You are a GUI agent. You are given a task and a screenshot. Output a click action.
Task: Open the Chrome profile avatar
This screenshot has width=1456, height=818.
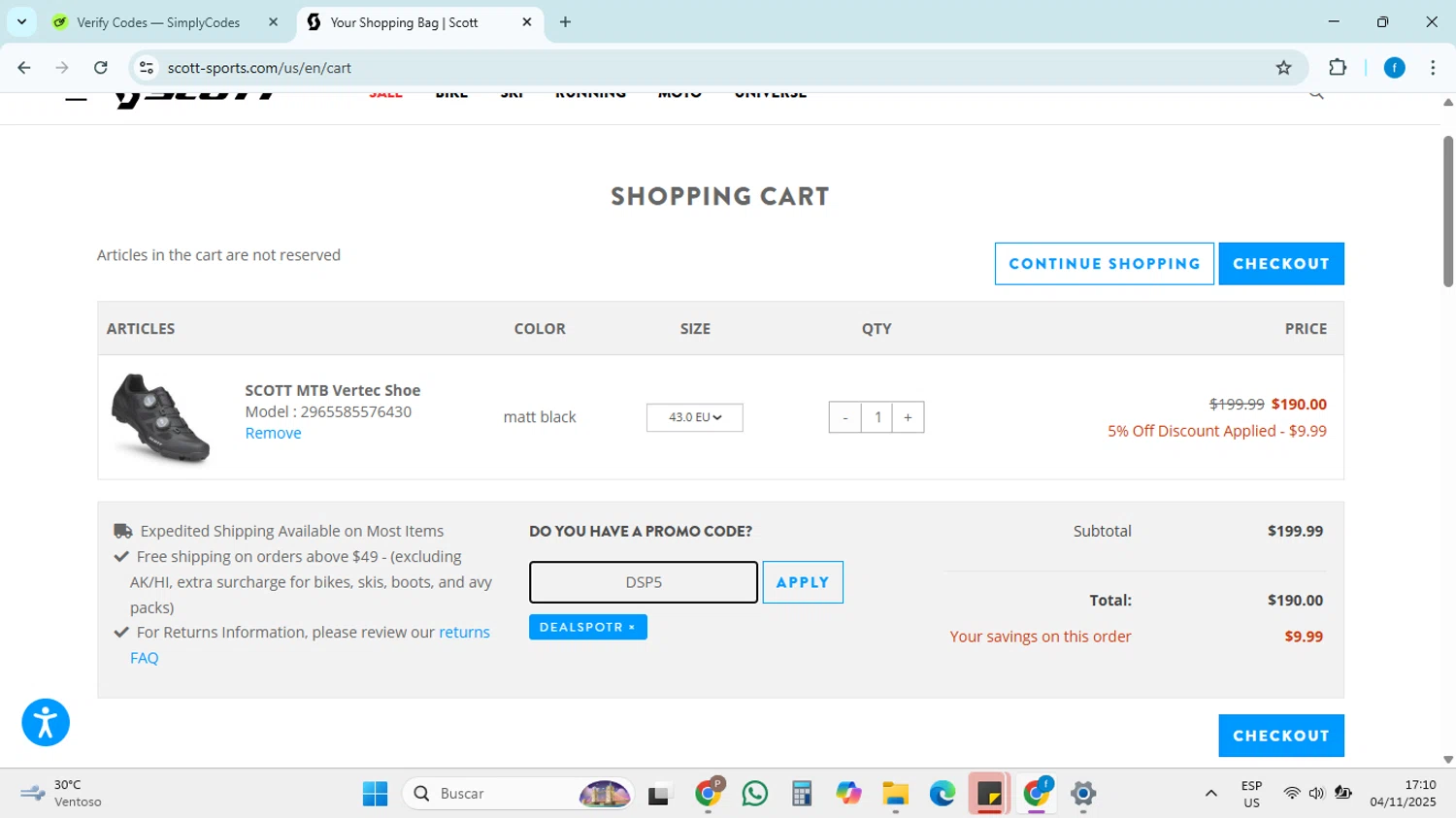point(1394,68)
